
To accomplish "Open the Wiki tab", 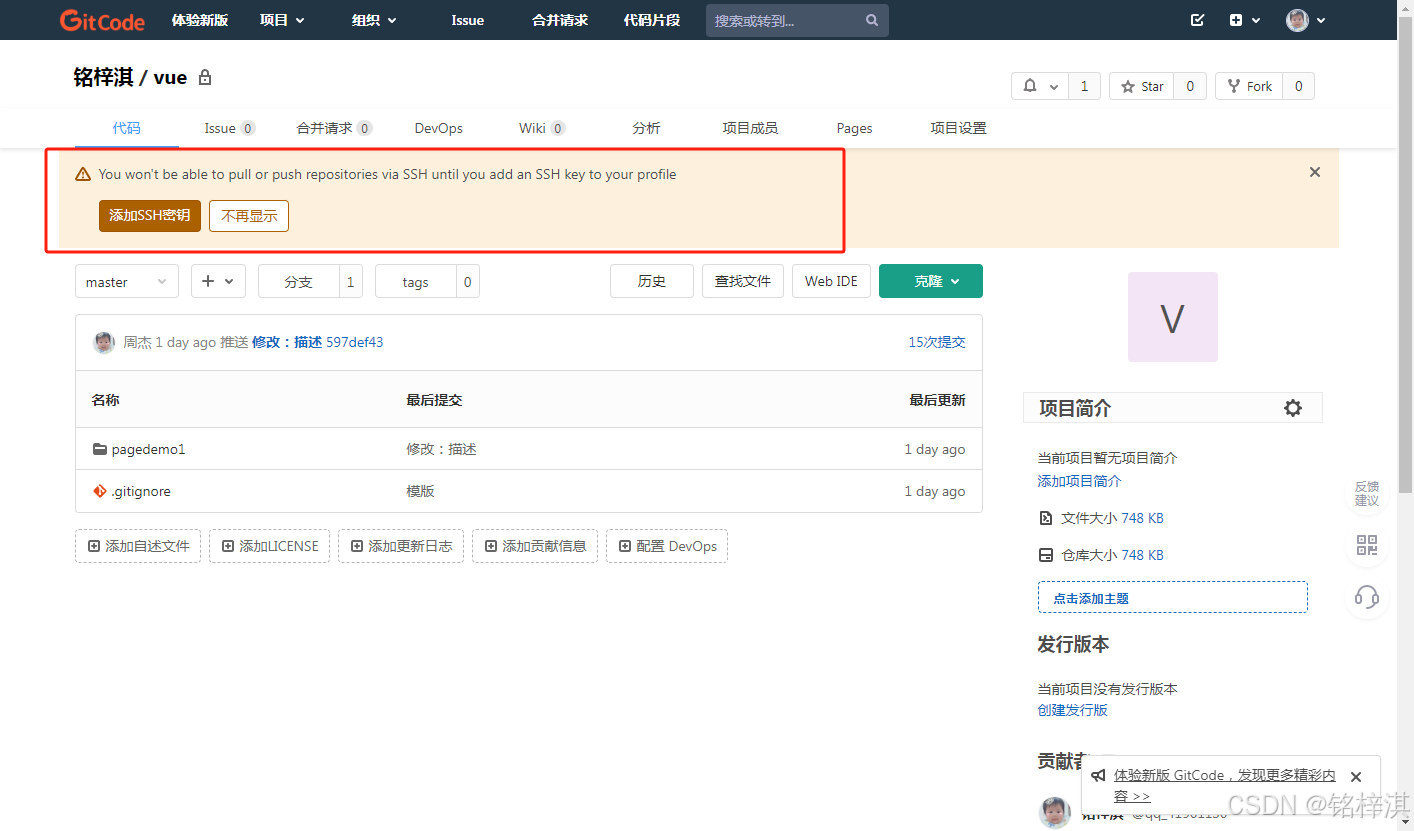I will (542, 128).
